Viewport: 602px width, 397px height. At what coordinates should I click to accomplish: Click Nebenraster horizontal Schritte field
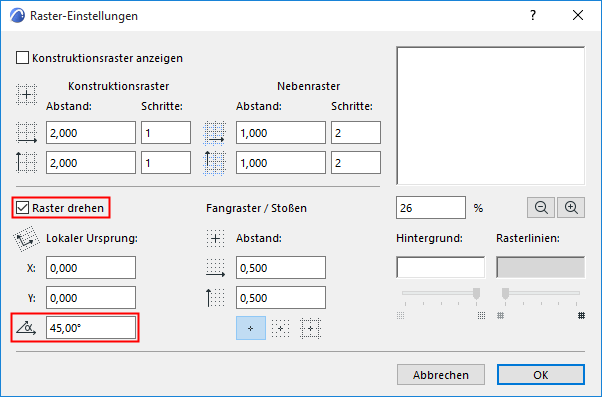click(x=356, y=133)
